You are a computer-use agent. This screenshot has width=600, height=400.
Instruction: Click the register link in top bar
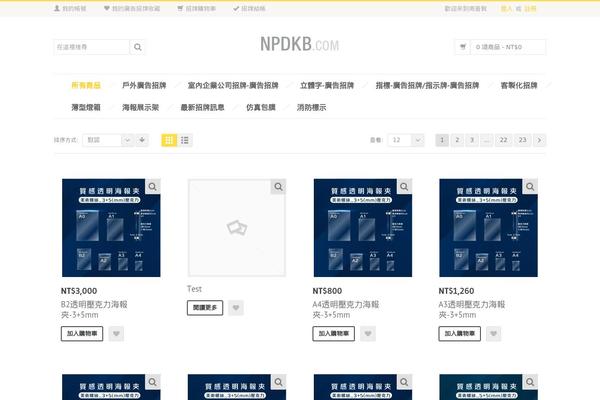pos(530,8)
